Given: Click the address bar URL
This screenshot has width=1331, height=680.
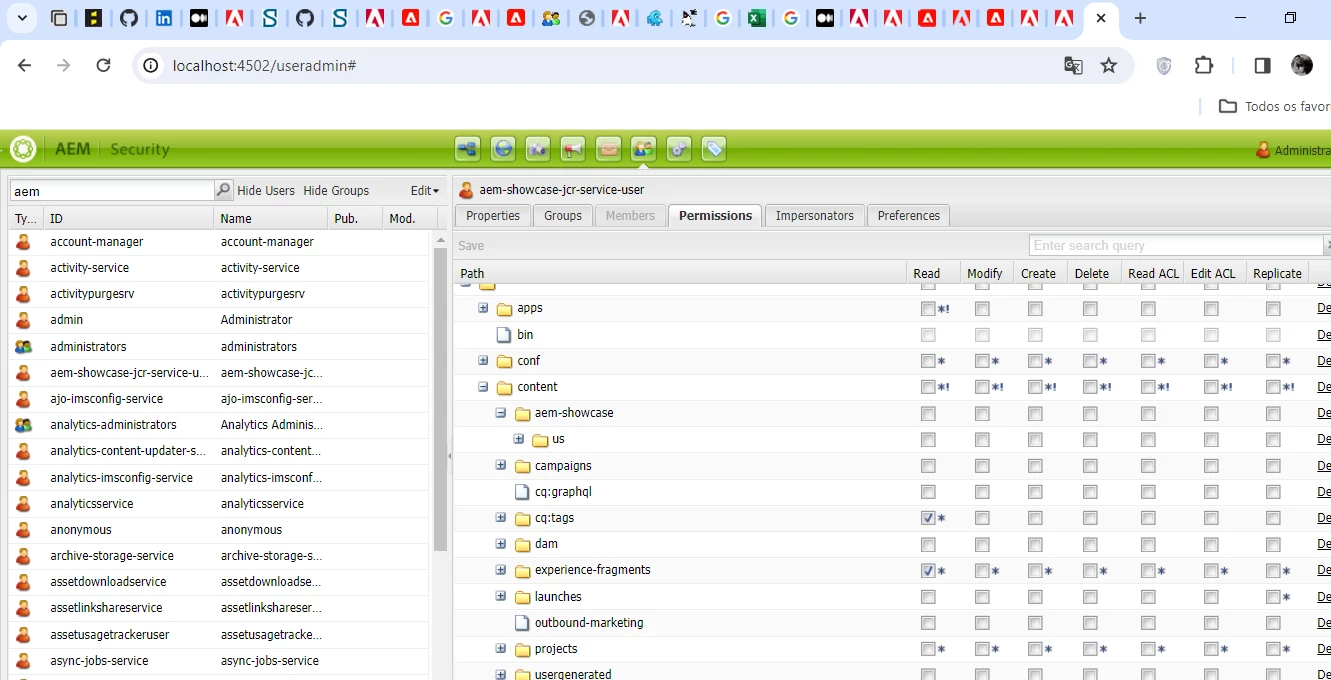Looking at the screenshot, I should (x=265, y=65).
